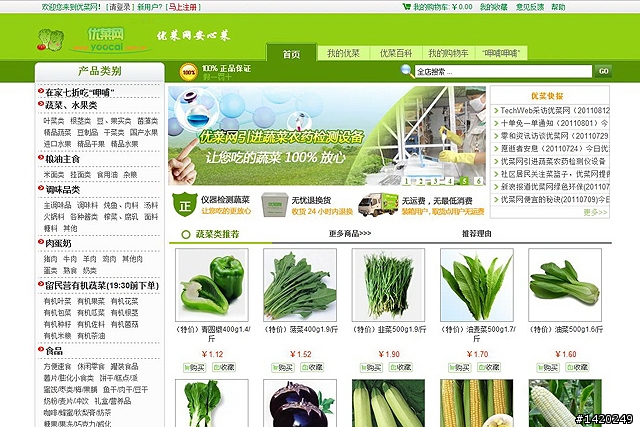The image size is (640, 427).
Task: Click product title 油麦菜500g1.7/斤
Action: click(x=477, y=334)
